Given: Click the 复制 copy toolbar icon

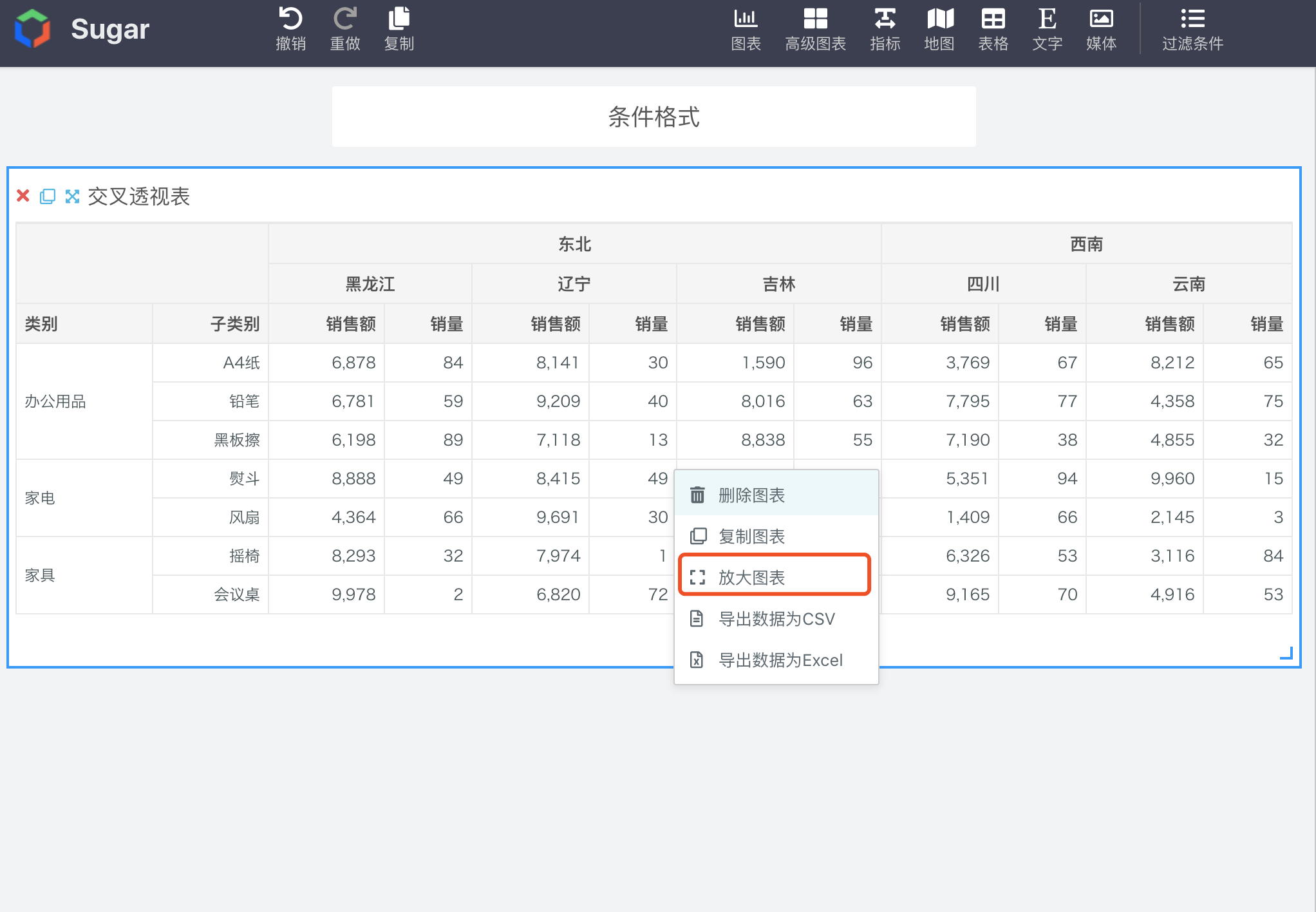Looking at the screenshot, I should coord(399,19).
